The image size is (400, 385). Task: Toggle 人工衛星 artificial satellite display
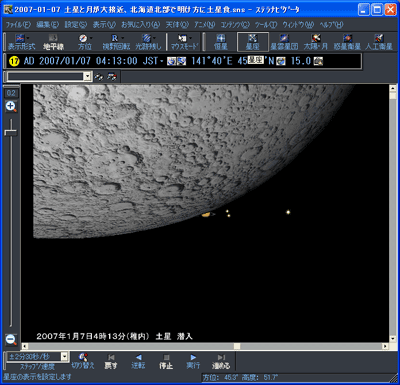(x=379, y=42)
